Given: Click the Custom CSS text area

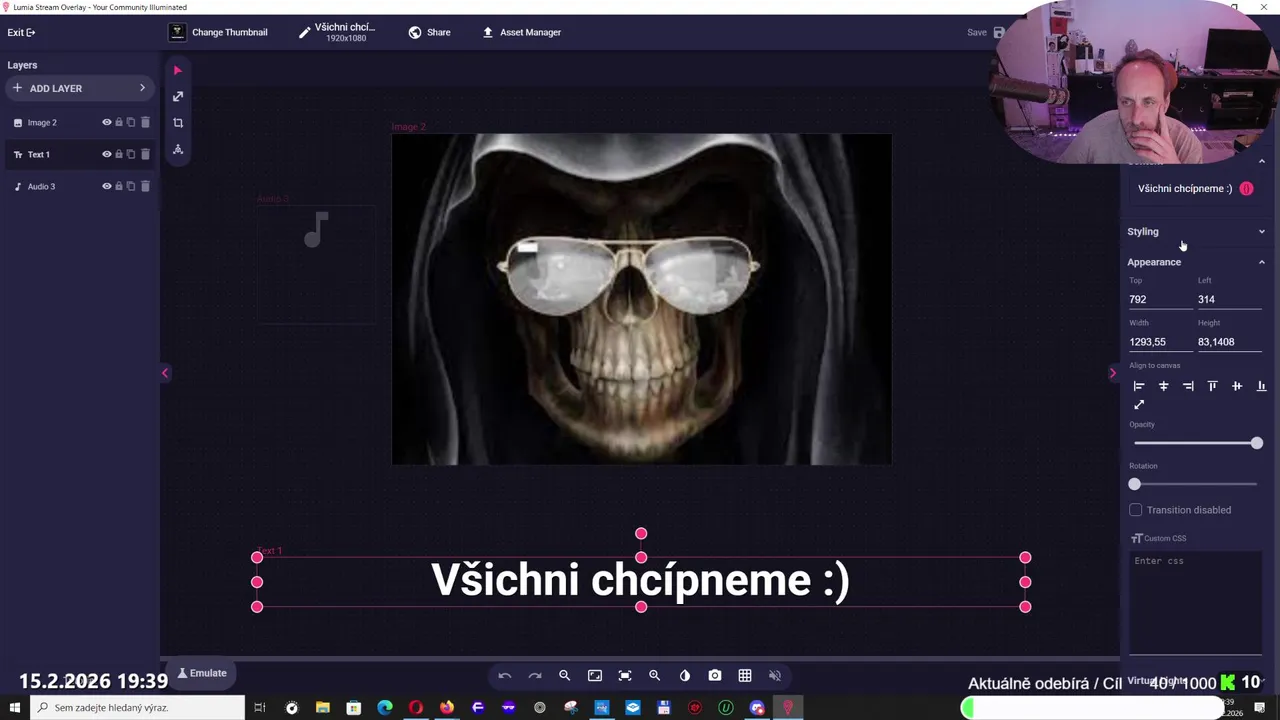Looking at the screenshot, I should point(1196,602).
